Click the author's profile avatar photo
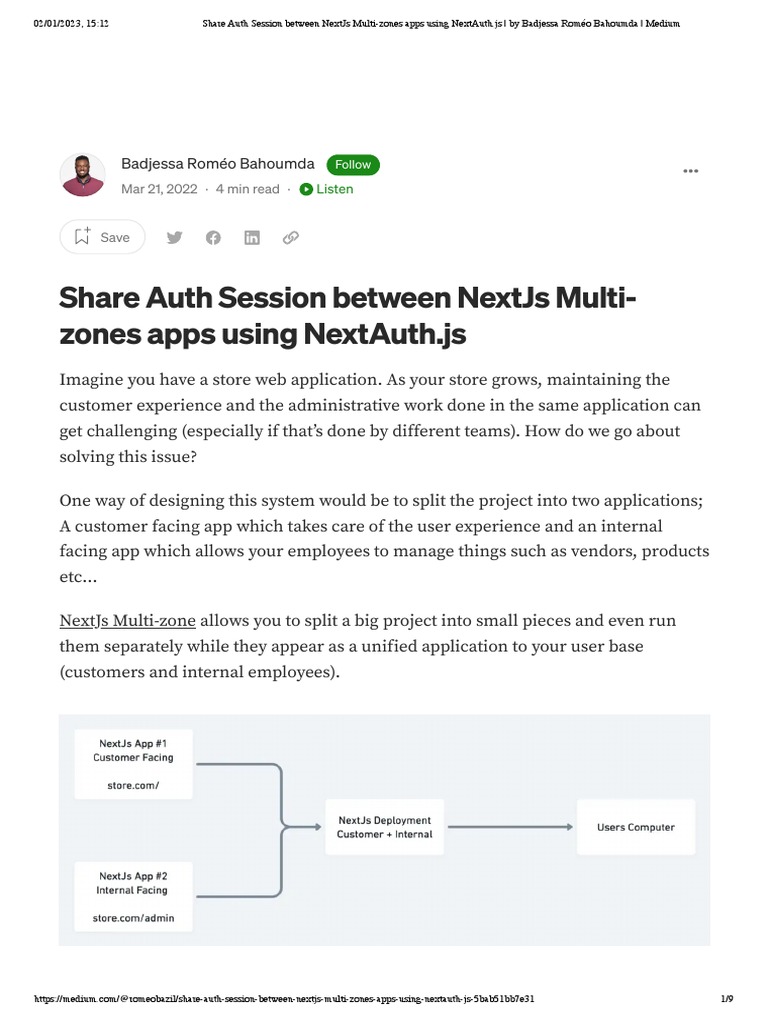This screenshot has height=1024, width=768. (x=82, y=175)
